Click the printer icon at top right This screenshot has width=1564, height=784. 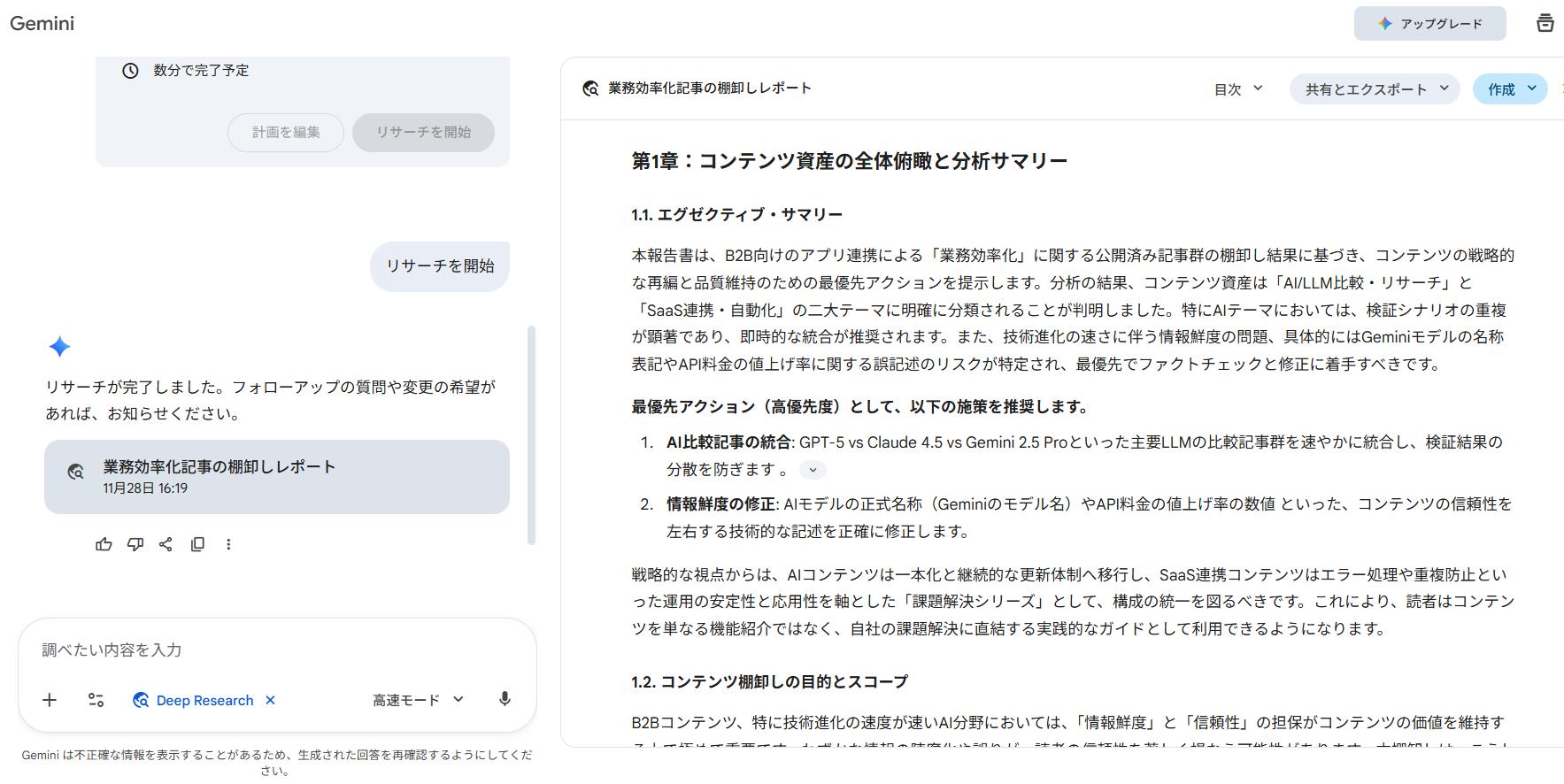pos(1545,23)
